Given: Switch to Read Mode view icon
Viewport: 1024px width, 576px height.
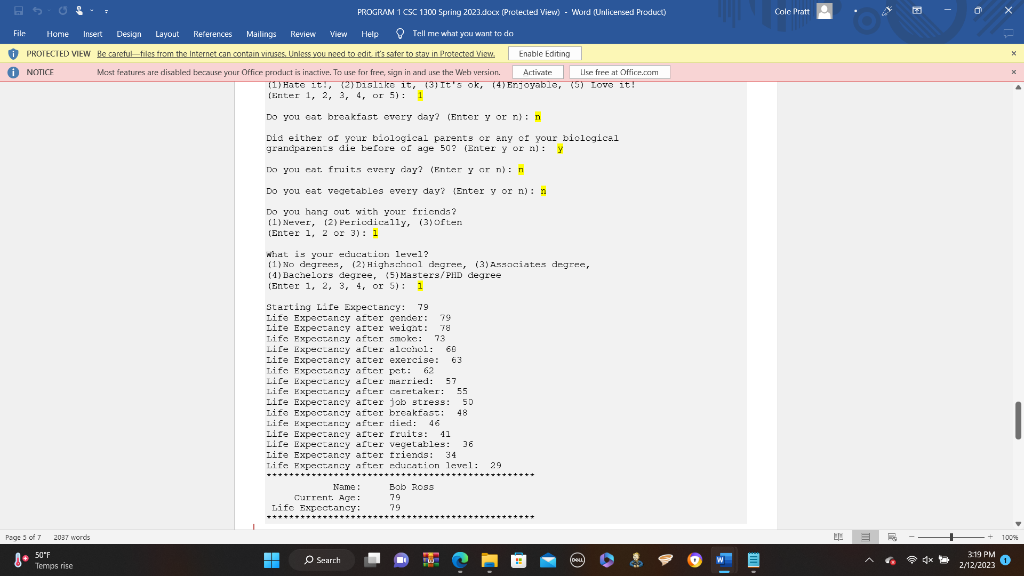Looking at the screenshot, I should coord(839,537).
